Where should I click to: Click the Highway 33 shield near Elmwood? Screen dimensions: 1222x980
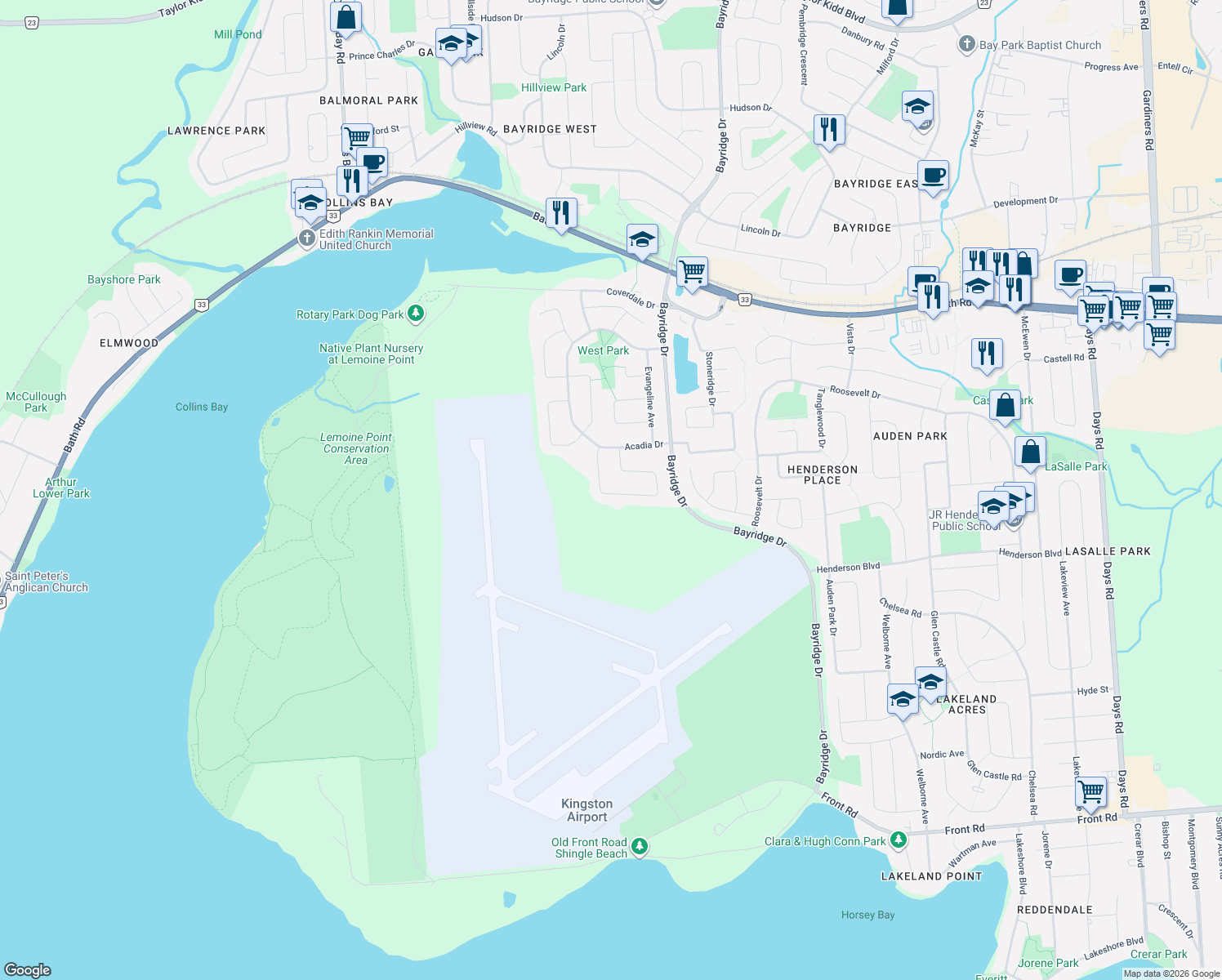pos(202,305)
